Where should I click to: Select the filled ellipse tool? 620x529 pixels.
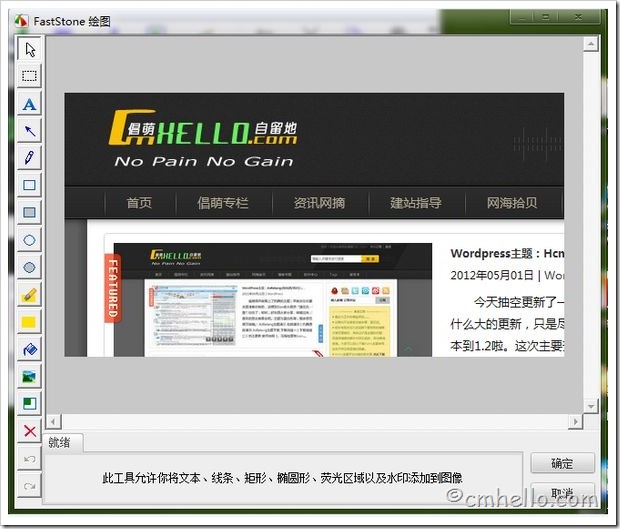(x=29, y=267)
